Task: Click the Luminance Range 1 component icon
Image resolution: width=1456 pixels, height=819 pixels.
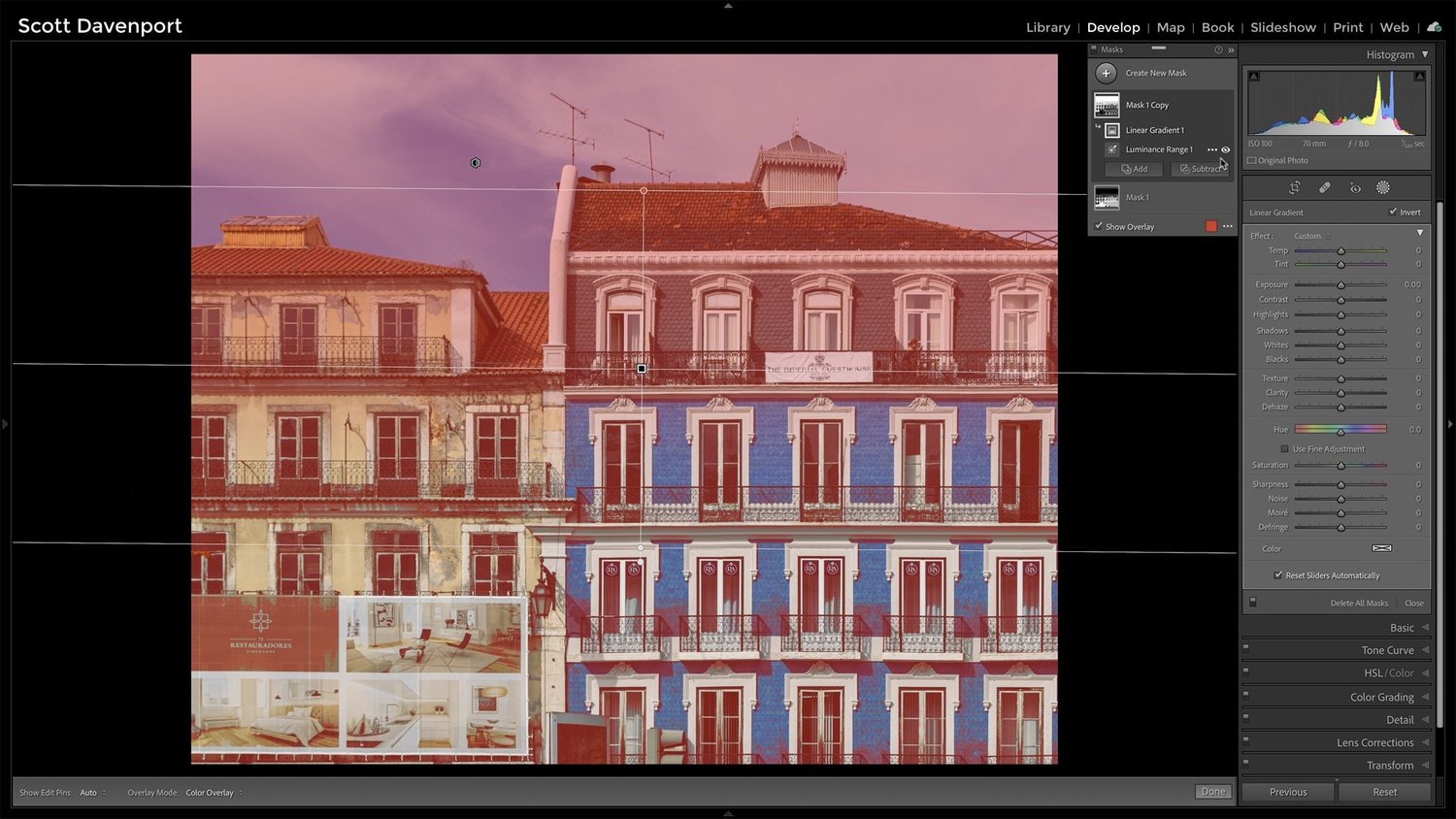Action: pyautogui.click(x=1112, y=149)
